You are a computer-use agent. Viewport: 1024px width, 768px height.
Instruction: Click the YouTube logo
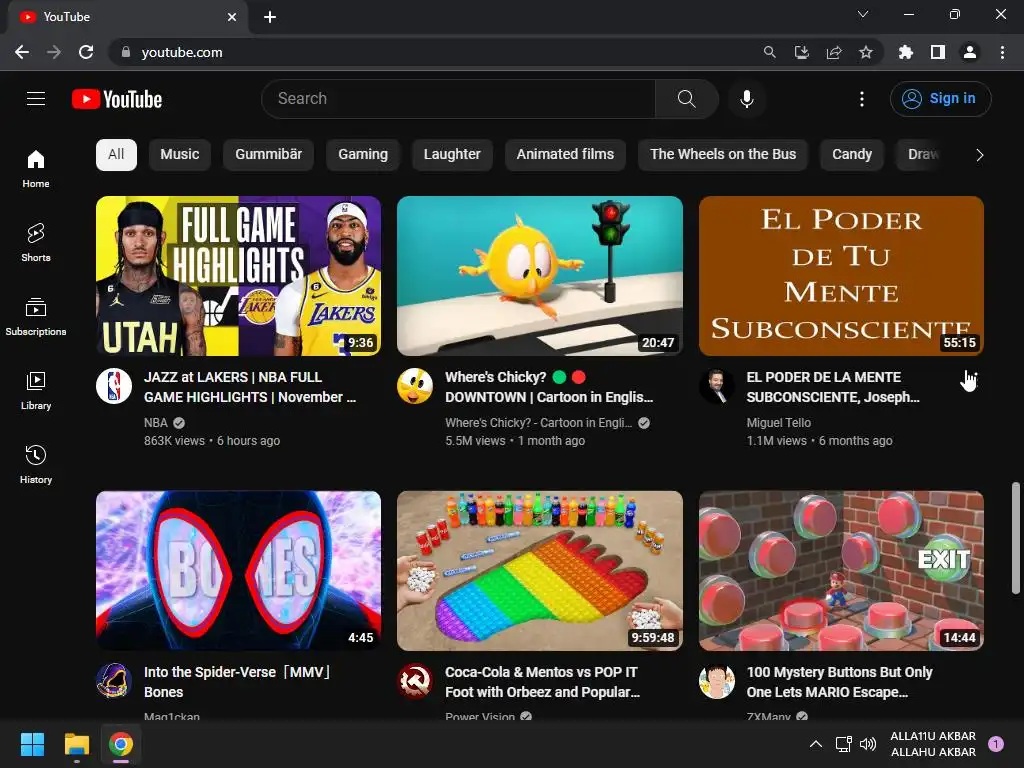coord(117,99)
